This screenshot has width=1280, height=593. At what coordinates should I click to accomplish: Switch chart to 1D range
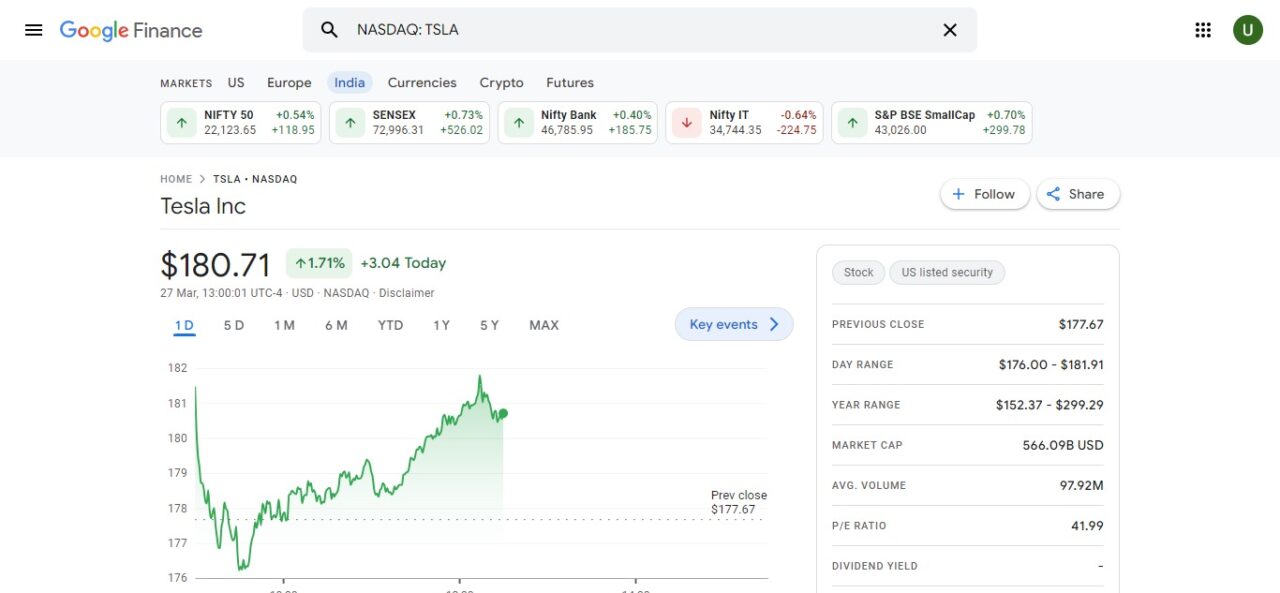coord(184,325)
